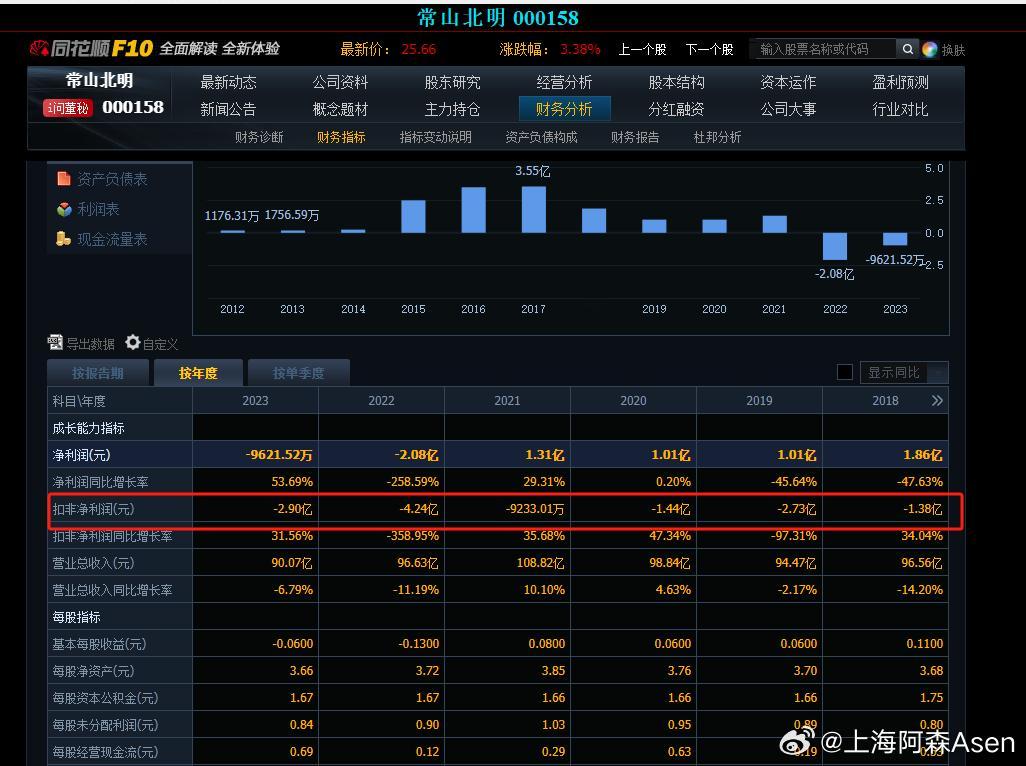Open the 经营分析 menu
1026x766 pixels.
pyautogui.click(x=564, y=82)
